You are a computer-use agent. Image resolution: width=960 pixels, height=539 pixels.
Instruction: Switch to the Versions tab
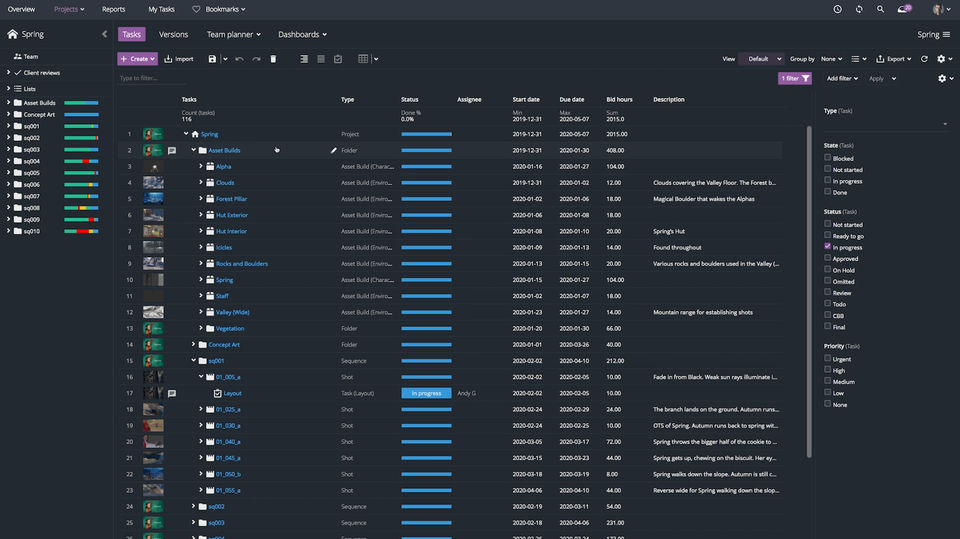(173, 34)
